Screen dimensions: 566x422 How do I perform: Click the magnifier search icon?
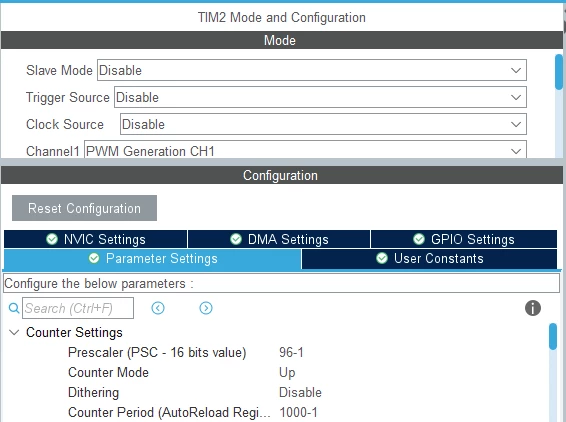14,308
